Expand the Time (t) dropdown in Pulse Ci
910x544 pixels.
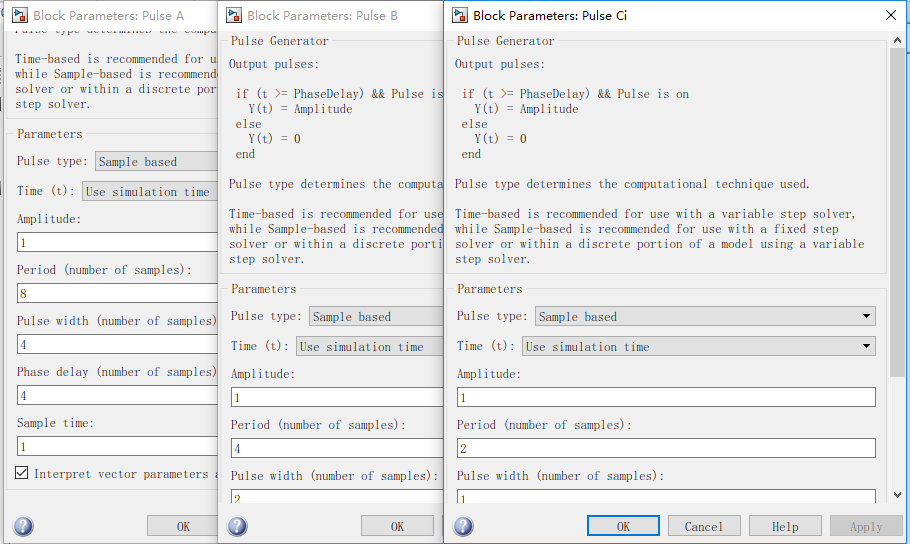(x=699, y=347)
